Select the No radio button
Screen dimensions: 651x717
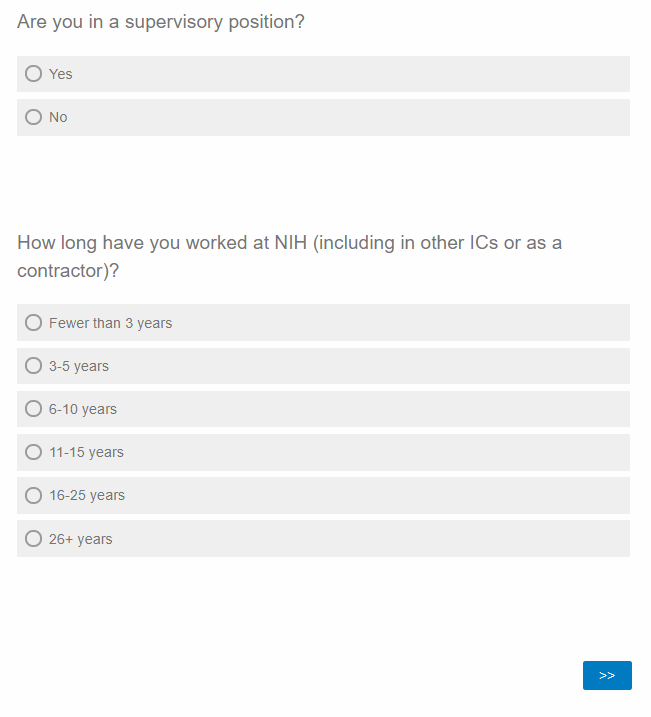[34, 117]
